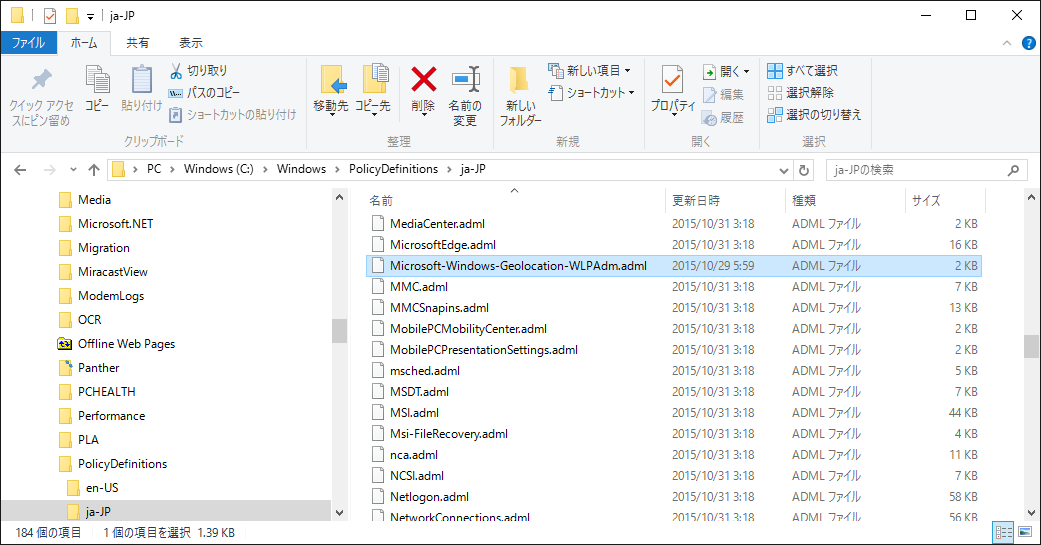Open the Move to (移動先) dropdown
Image resolution: width=1041 pixels, height=545 pixels.
click(x=331, y=106)
